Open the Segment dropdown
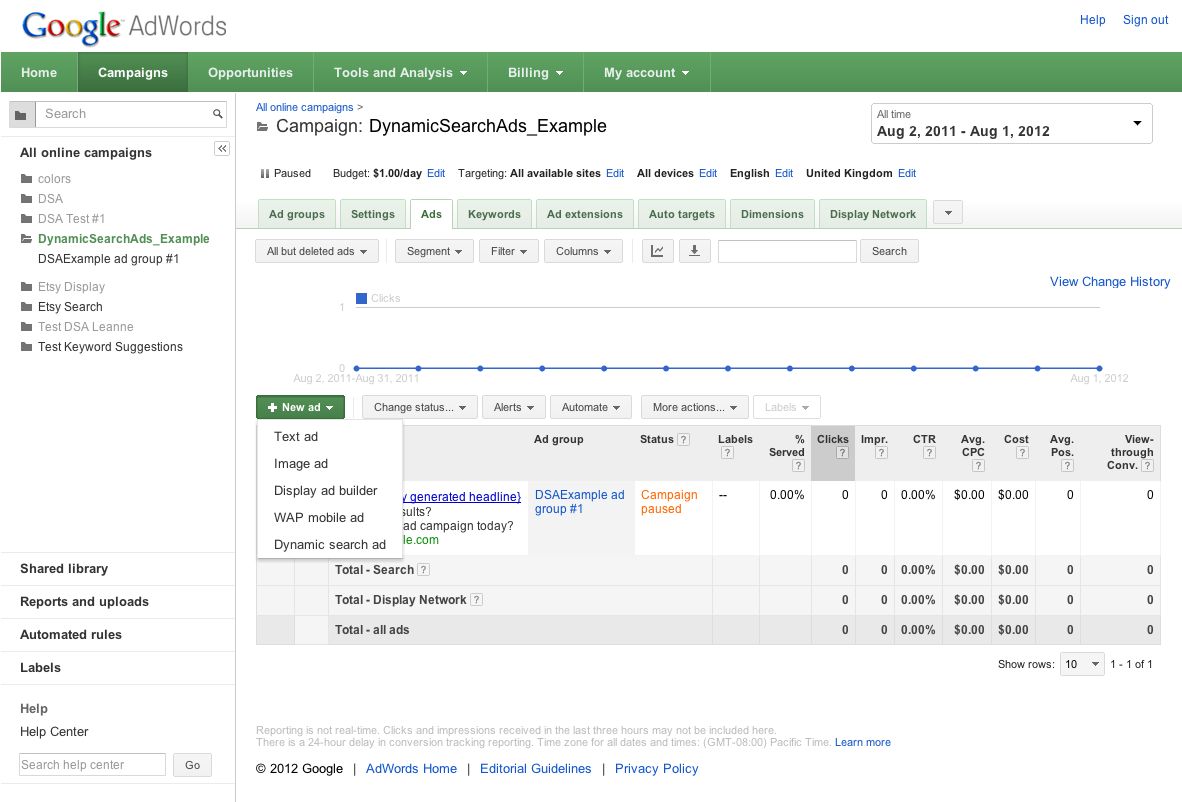The height and width of the screenshot is (802, 1182). coord(434,251)
